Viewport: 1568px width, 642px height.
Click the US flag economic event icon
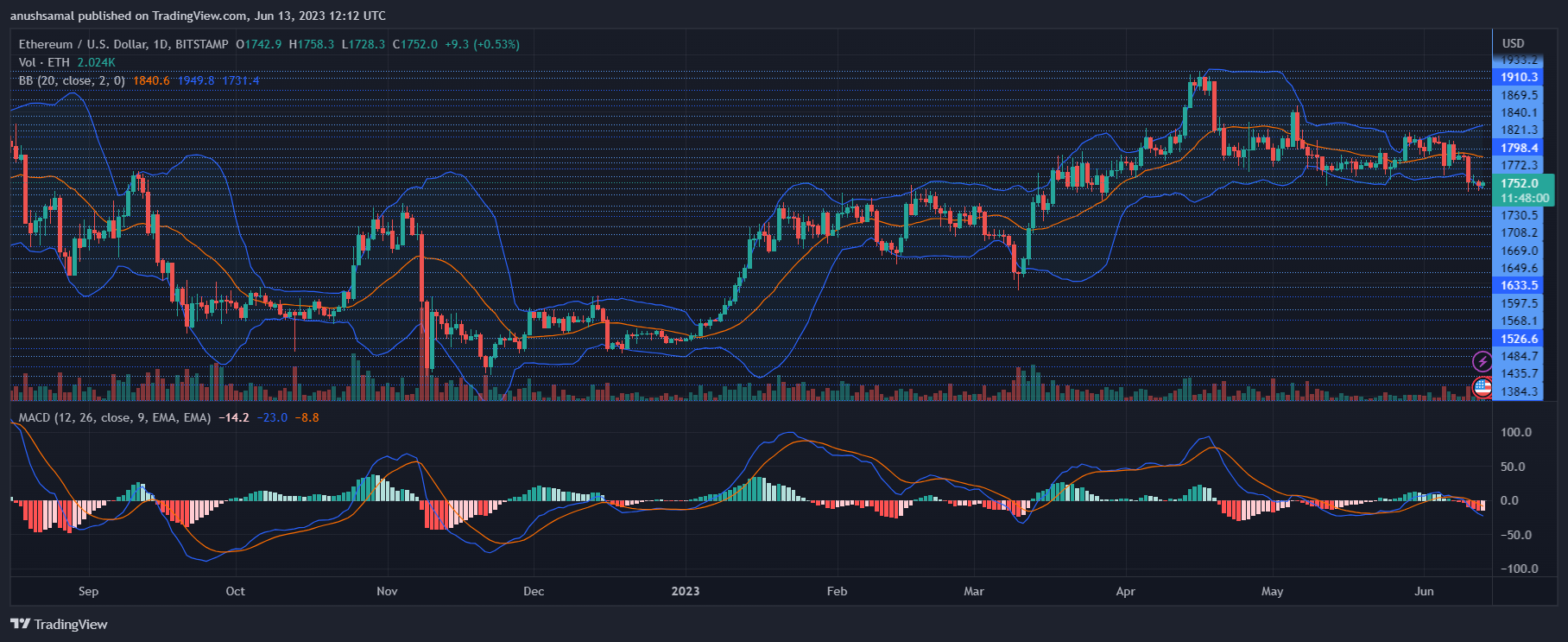pos(1482,387)
